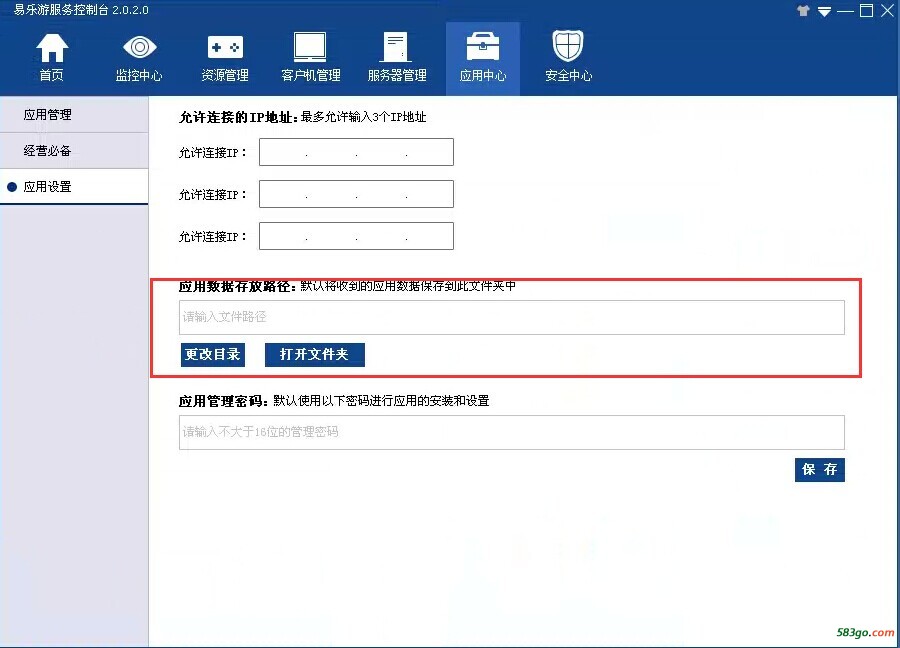Image resolution: width=900 pixels, height=648 pixels.
Task: Click the skin shirt icon in title bar
Action: [804, 10]
